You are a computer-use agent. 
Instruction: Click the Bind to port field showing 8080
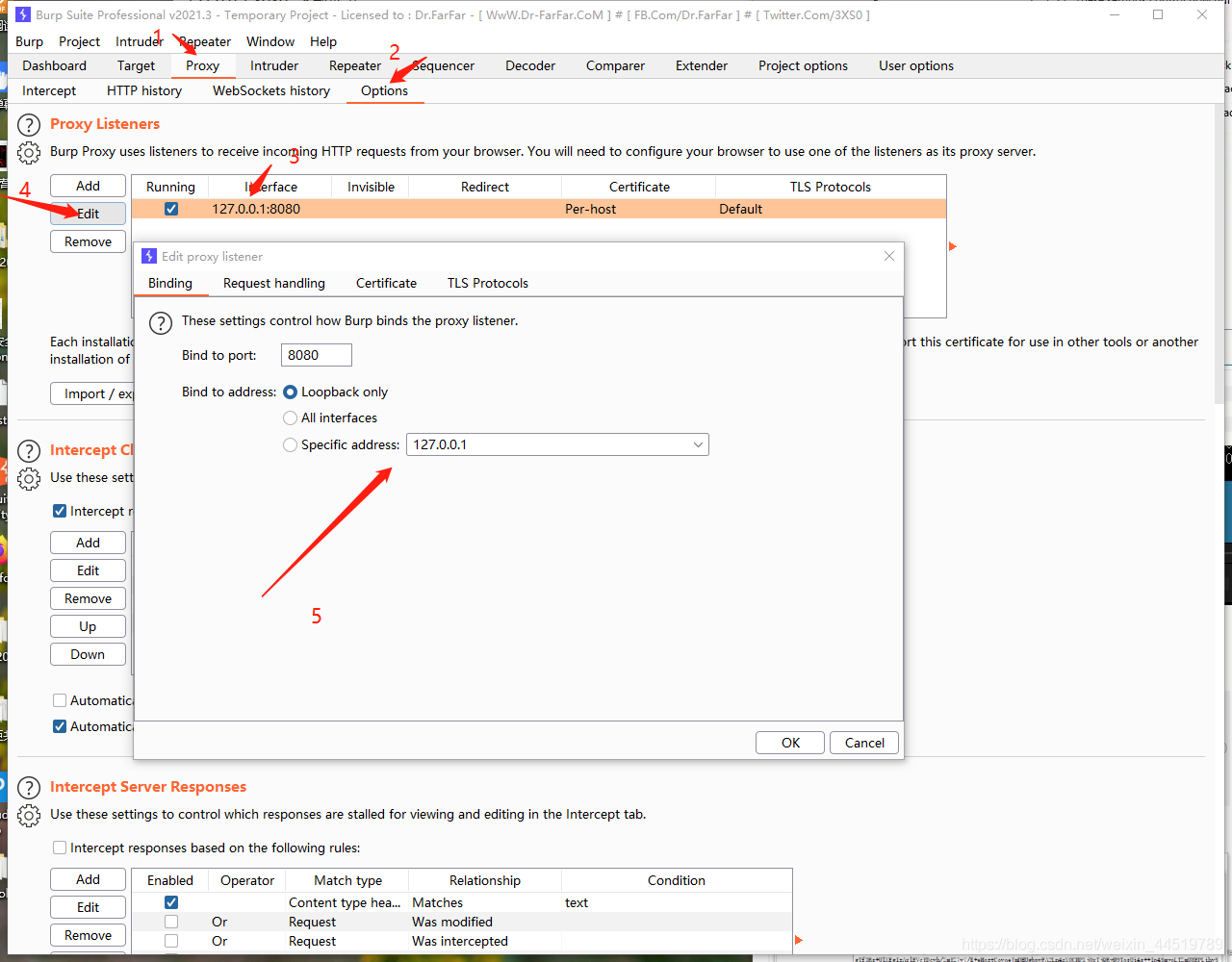pyautogui.click(x=316, y=354)
